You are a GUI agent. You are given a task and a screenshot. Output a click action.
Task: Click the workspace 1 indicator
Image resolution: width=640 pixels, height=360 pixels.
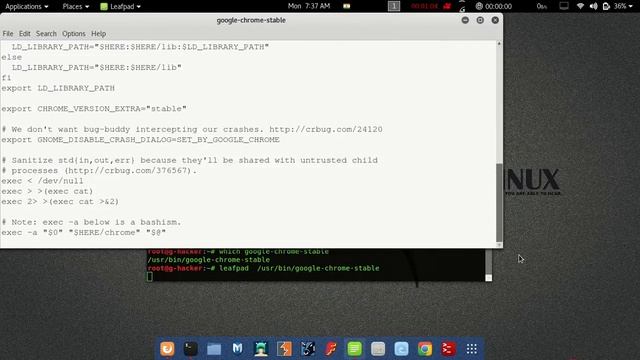pos(394,6)
